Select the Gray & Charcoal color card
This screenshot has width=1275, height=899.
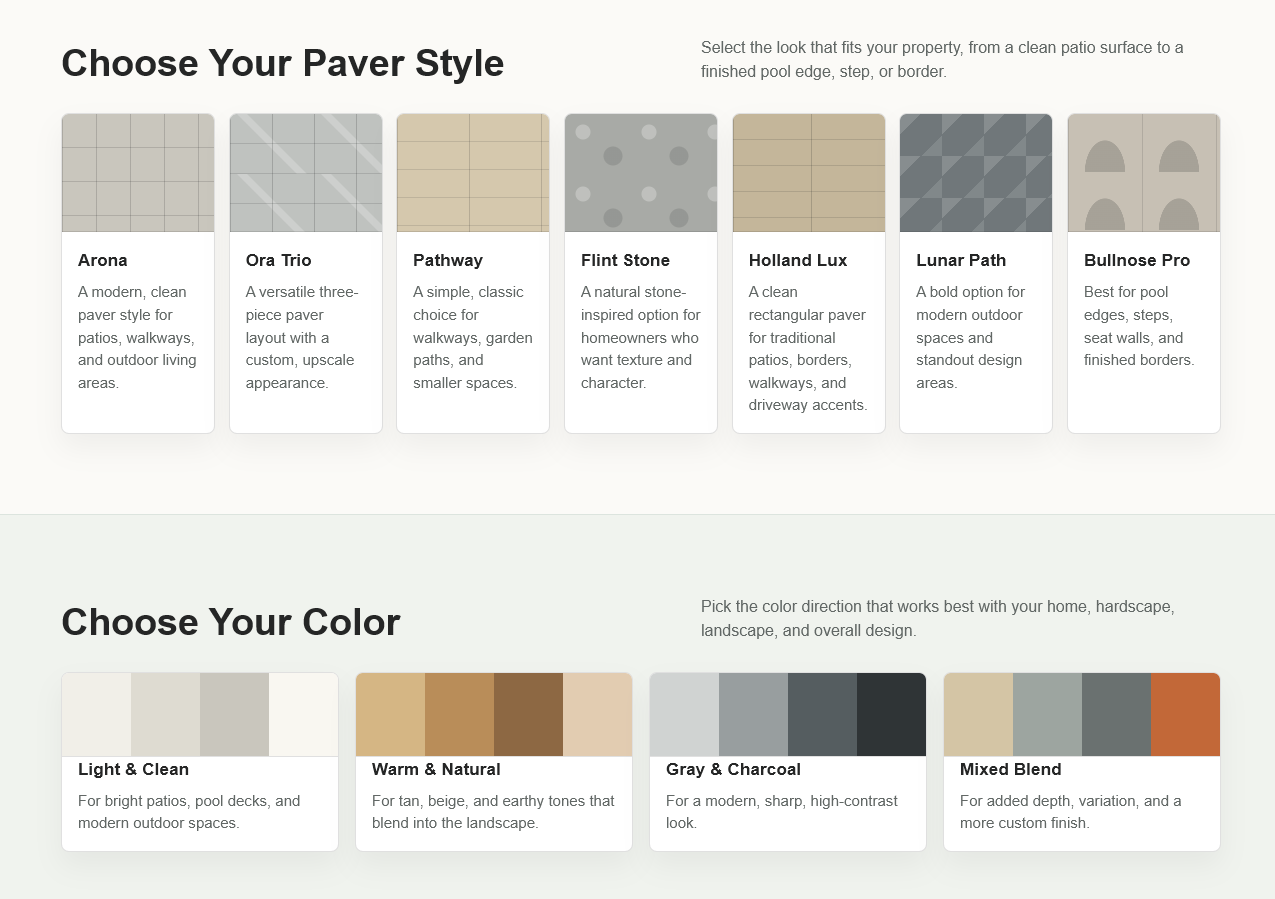pos(788,762)
